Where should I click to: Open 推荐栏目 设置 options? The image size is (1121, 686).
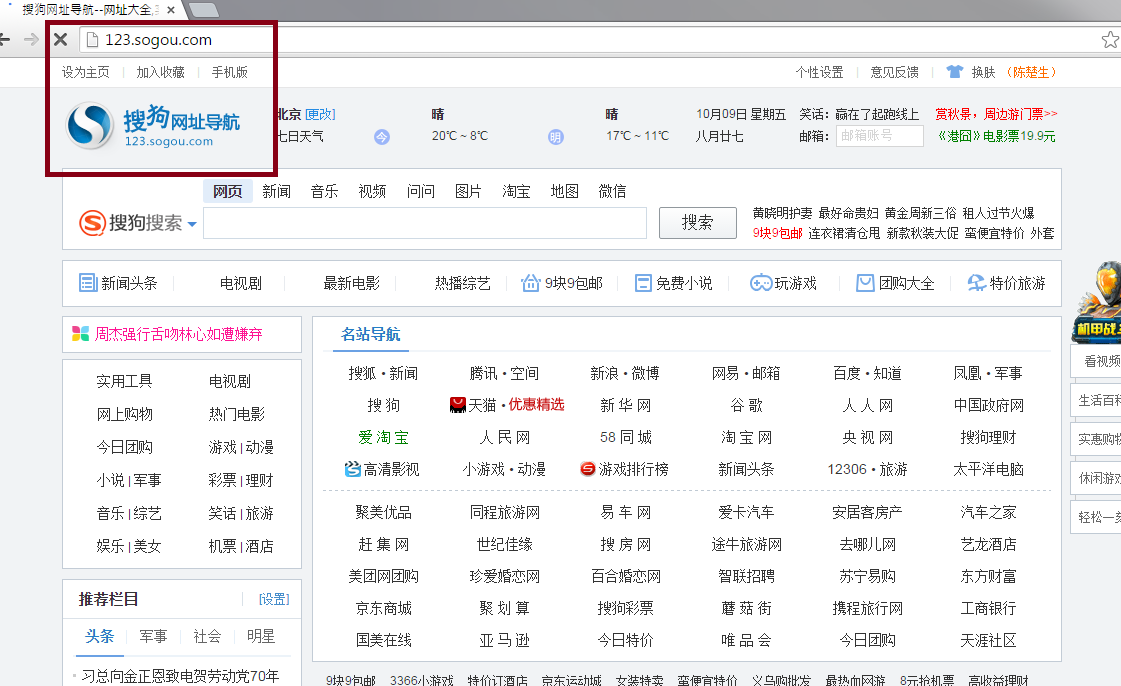273,599
